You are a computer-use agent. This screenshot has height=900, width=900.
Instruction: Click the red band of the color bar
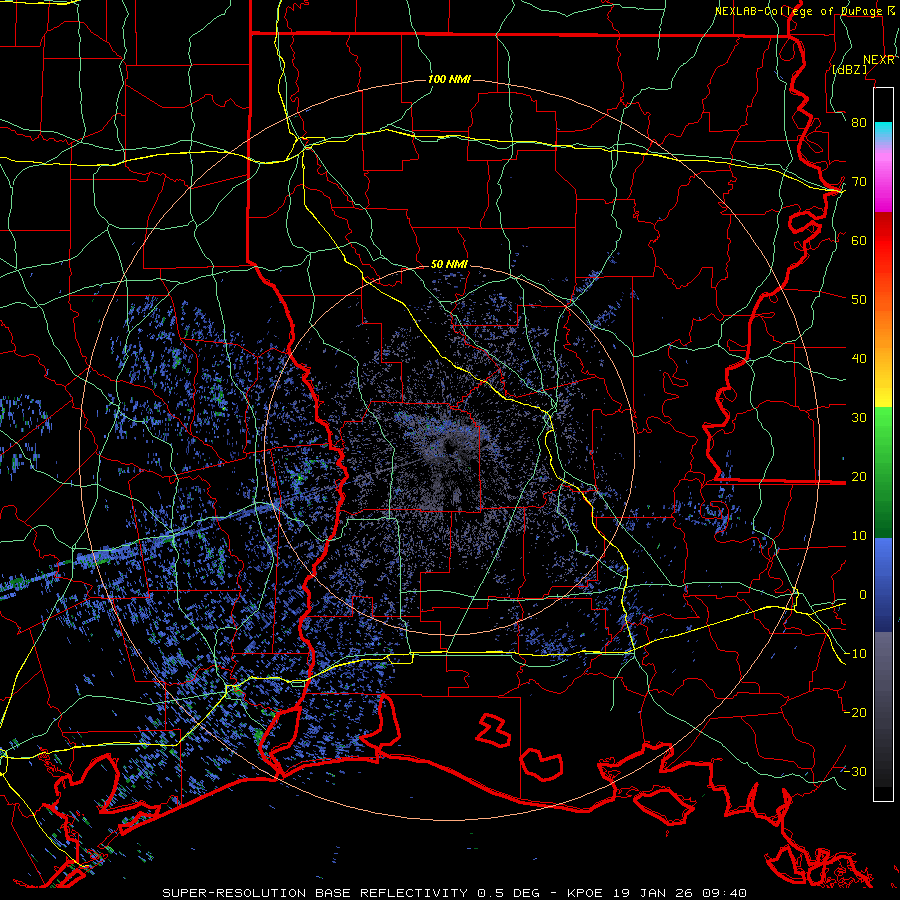883,241
